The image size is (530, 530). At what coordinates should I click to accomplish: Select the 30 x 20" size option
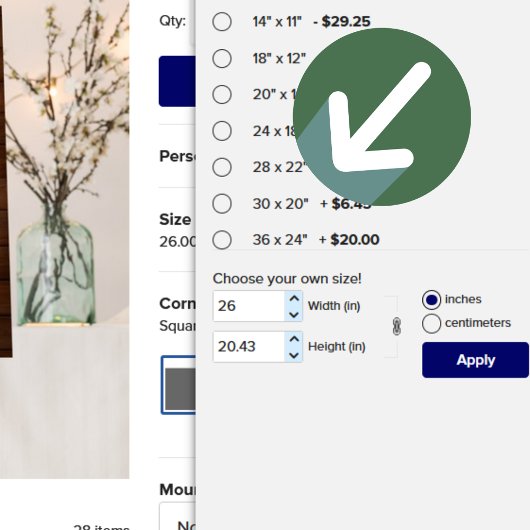(x=222, y=203)
